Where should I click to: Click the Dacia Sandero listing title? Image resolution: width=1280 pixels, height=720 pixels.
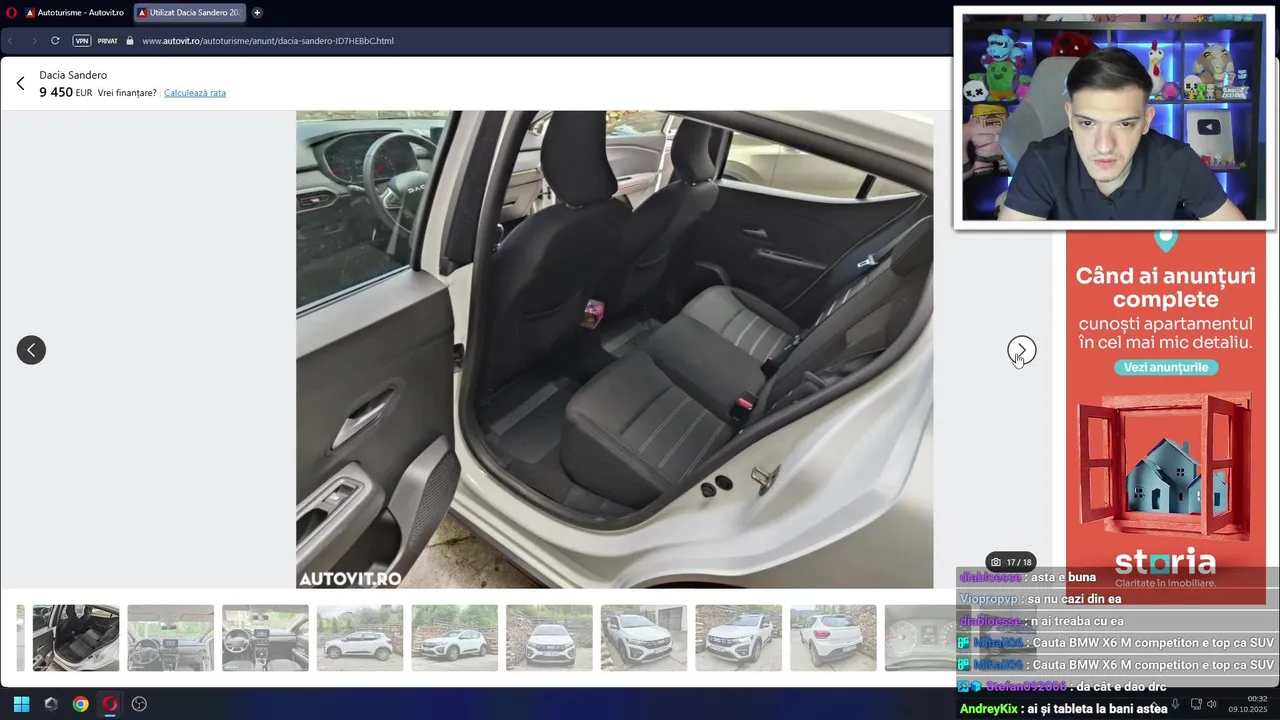pyautogui.click(x=73, y=75)
